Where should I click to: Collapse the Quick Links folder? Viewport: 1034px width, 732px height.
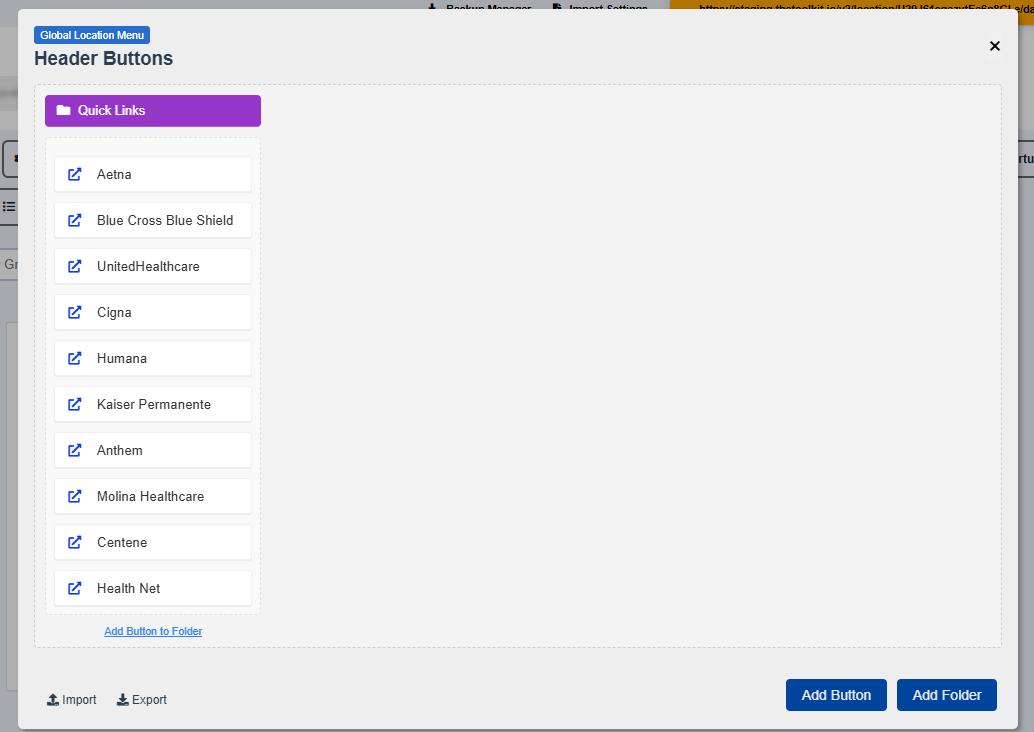pyautogui.click(x=153, y=111)
